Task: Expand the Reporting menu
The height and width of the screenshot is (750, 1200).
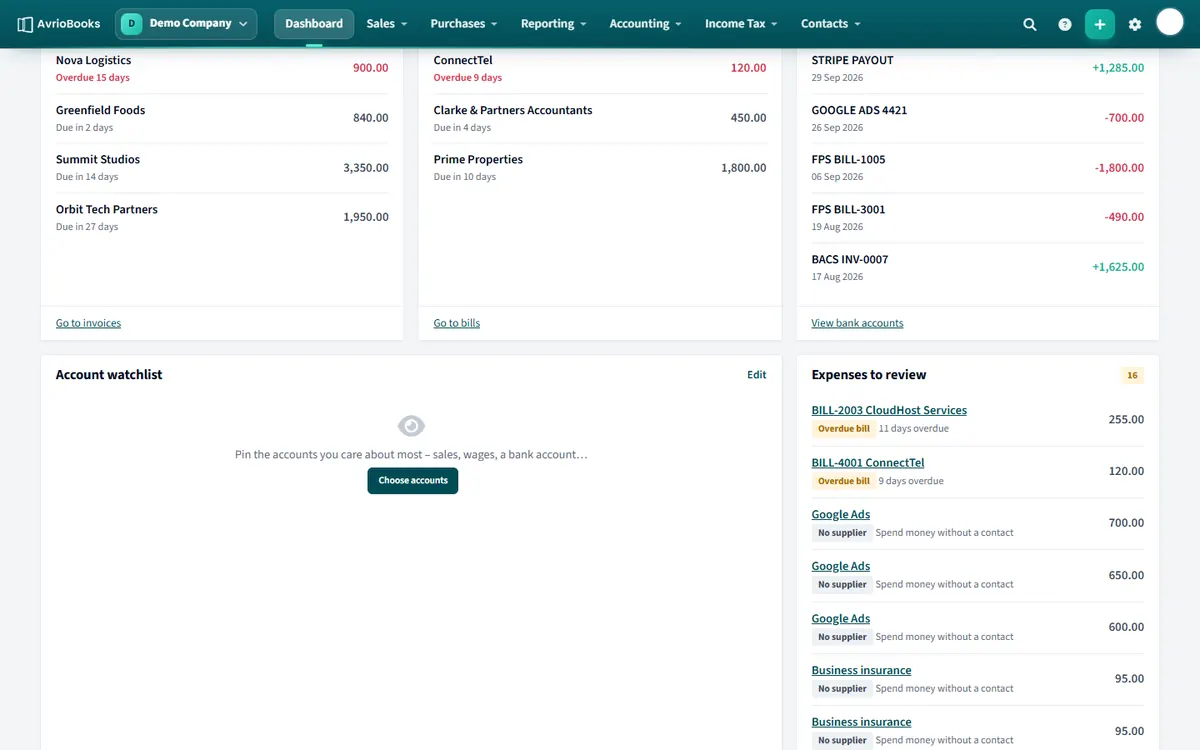Action: click(x=553, y=24)
